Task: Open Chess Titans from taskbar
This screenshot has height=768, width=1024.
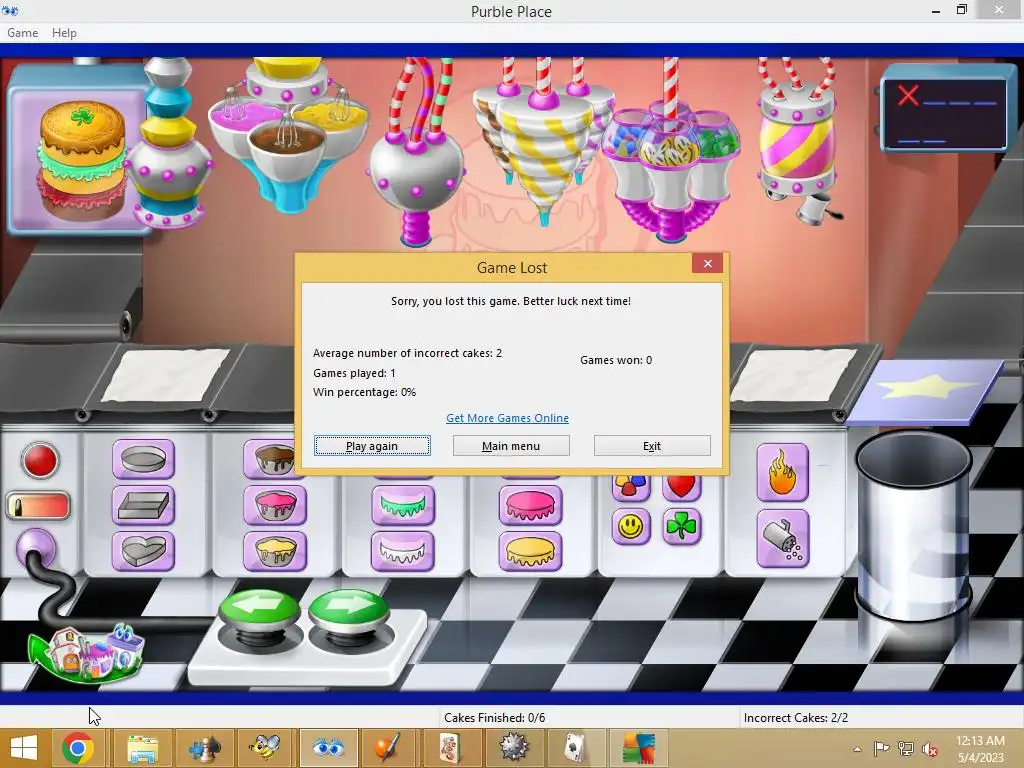Action: [204, 748]
